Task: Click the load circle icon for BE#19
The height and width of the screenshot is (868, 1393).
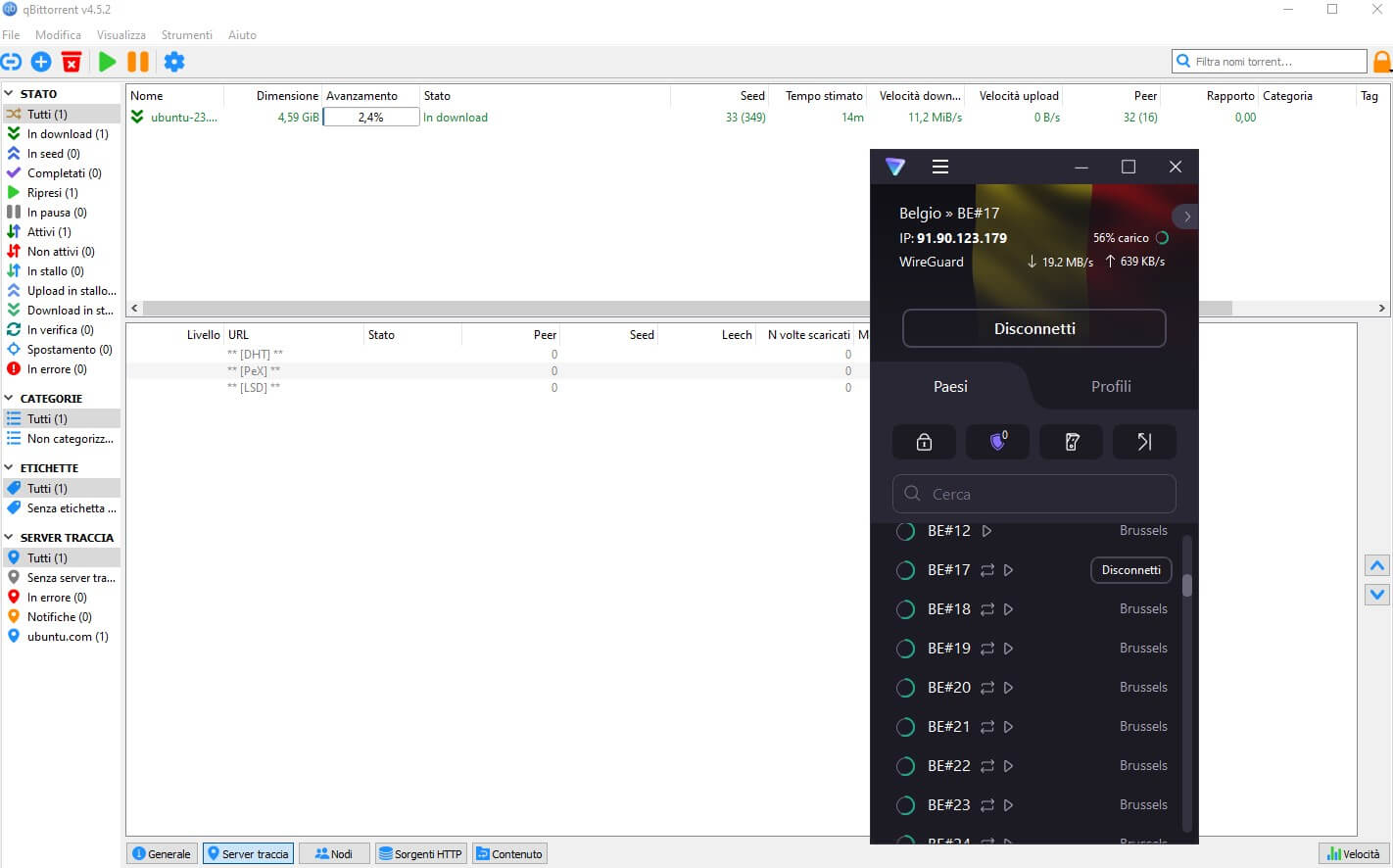Action: pos(906,649)
